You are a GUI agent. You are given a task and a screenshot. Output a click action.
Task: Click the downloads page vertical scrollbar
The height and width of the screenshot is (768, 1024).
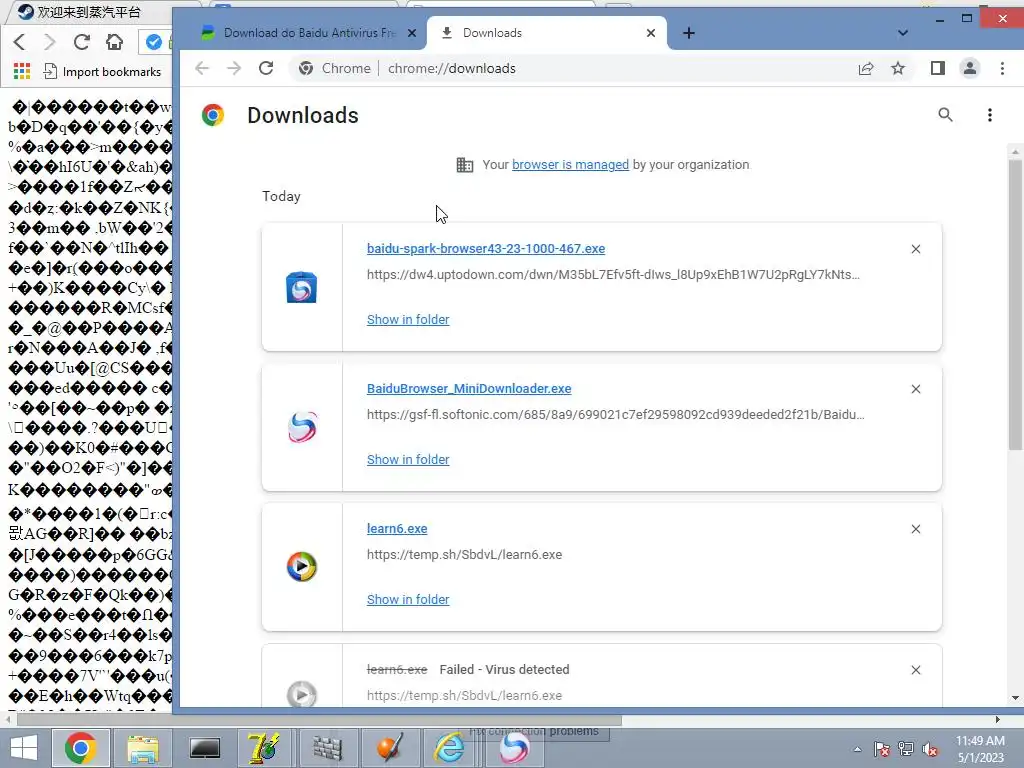pos(1015,304)
